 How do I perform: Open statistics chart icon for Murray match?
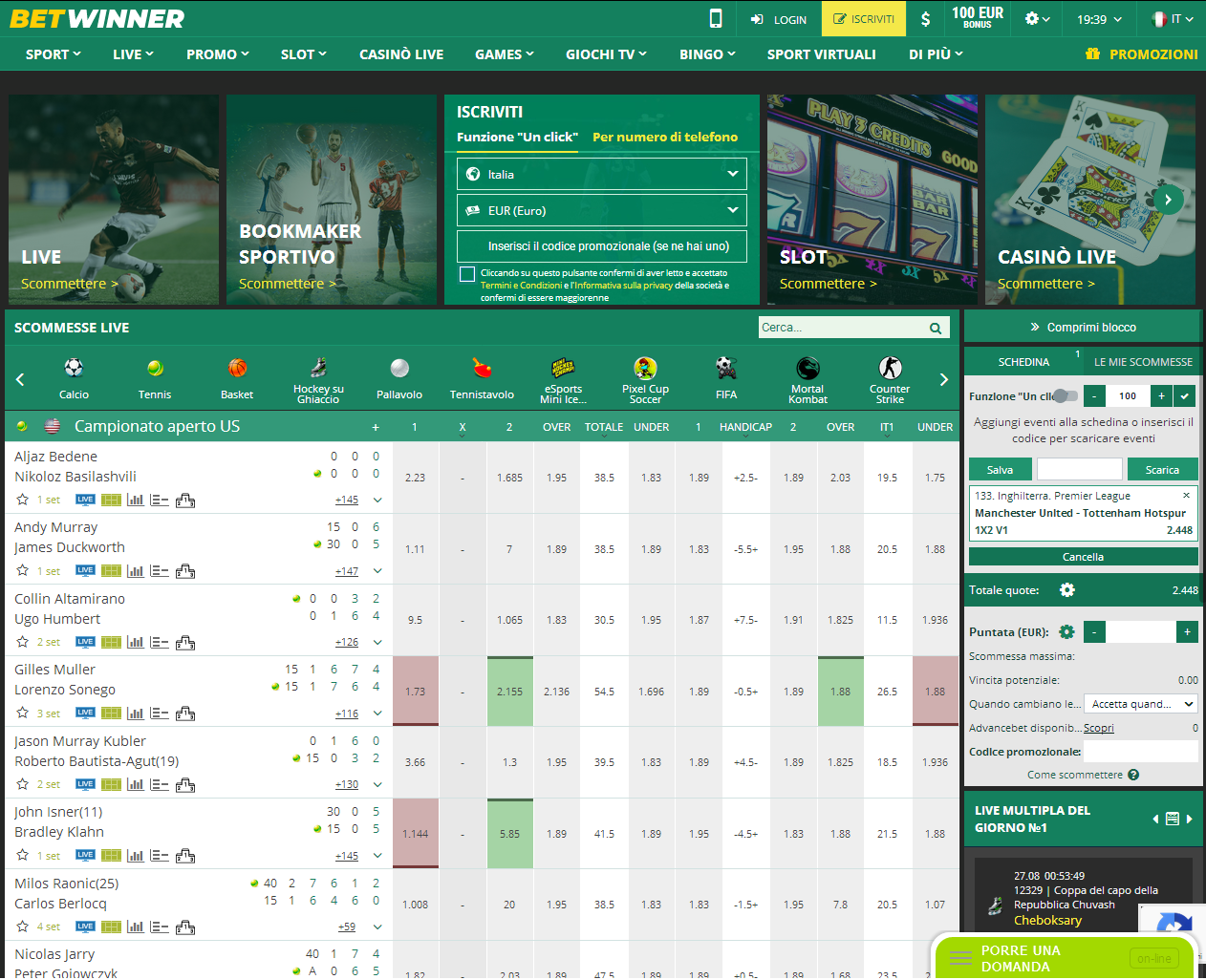click(135, 571)
